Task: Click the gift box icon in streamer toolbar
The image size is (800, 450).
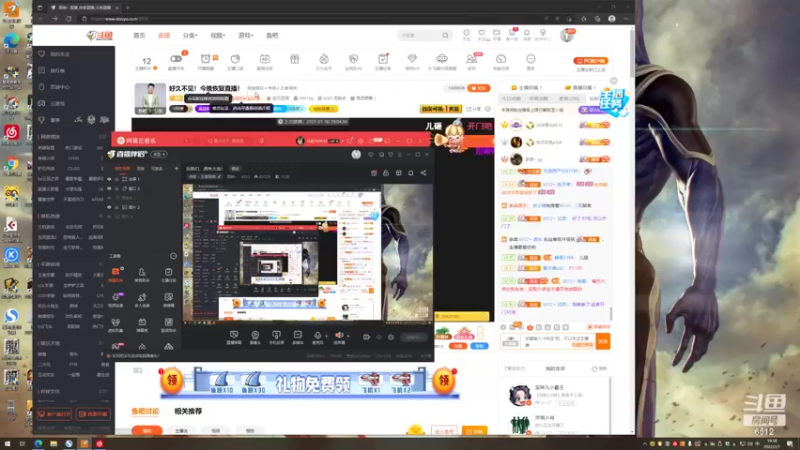Action: [294, 59]
